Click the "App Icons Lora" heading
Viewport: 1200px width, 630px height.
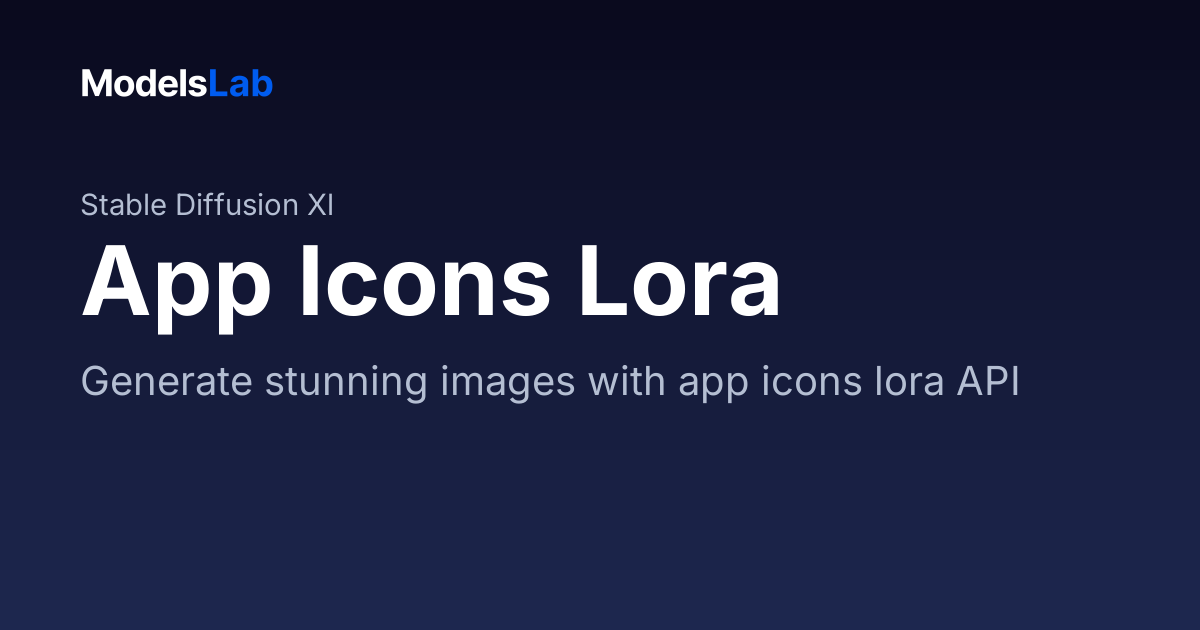coord(431,283)
